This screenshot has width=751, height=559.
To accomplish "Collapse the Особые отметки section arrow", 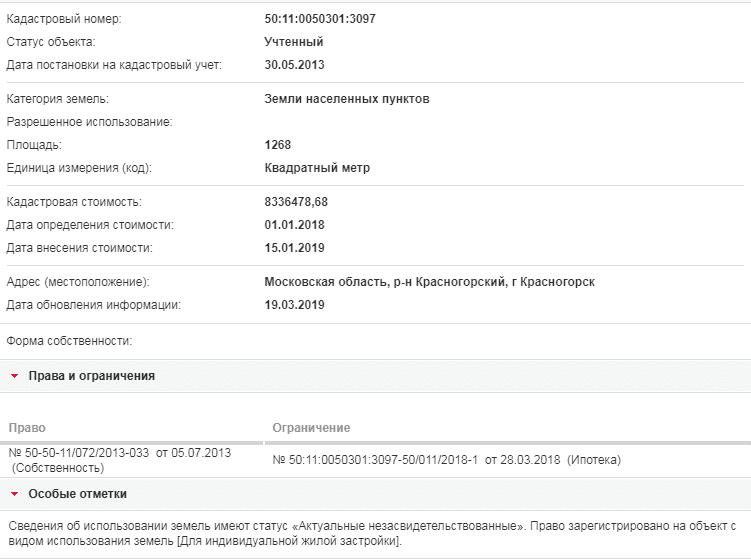I will click(14, 494).
